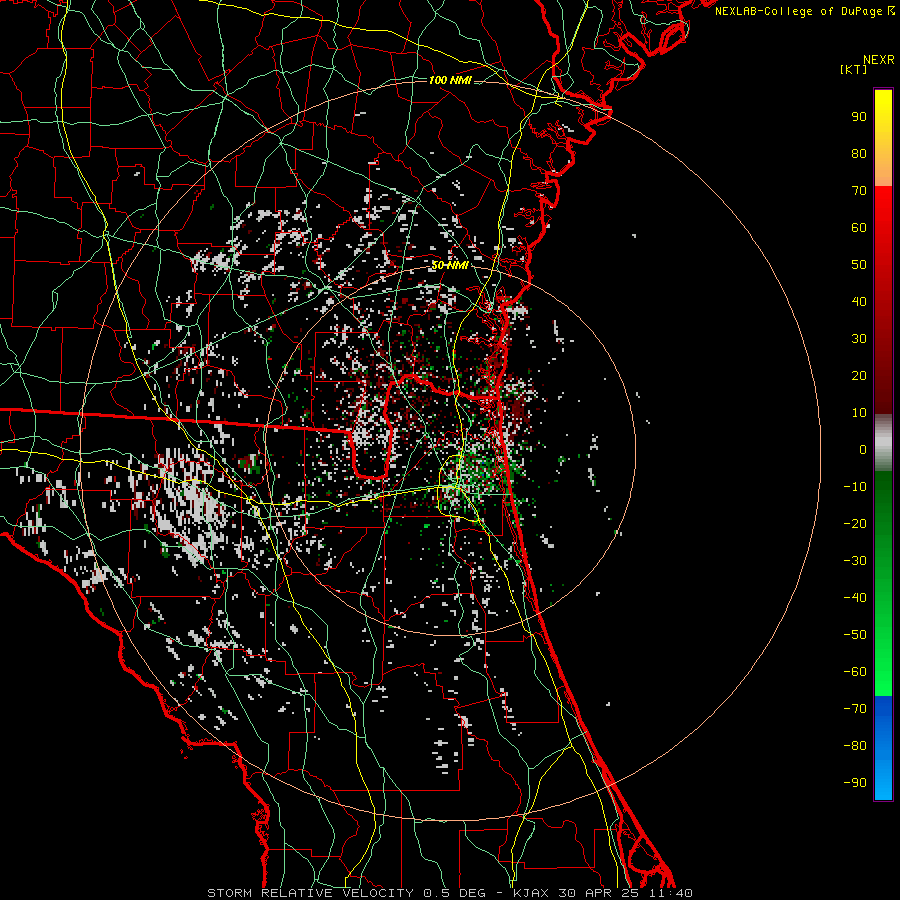Click the red segment of the color bar
The width and height of the screenshot is (900, 900).
pos(883,300)
